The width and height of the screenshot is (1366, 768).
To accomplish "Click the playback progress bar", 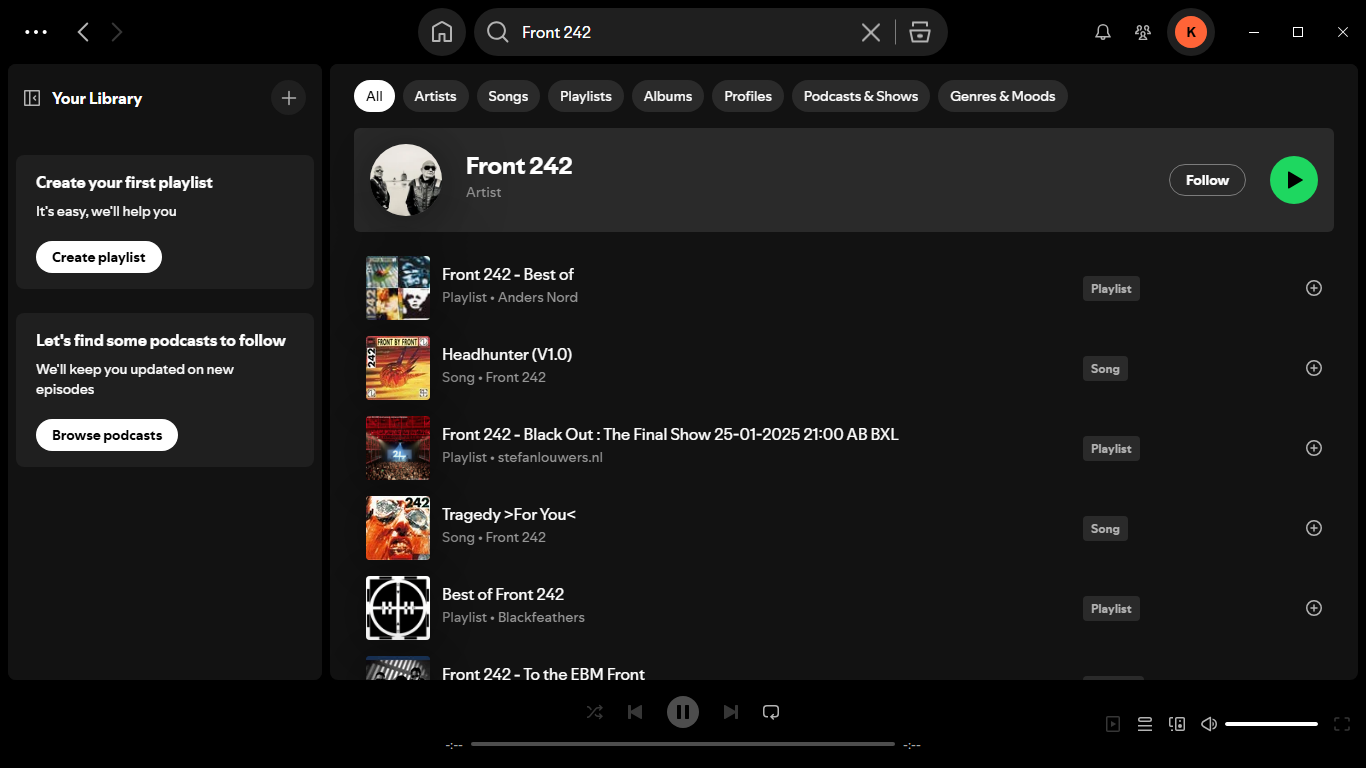I will [683, 744].
